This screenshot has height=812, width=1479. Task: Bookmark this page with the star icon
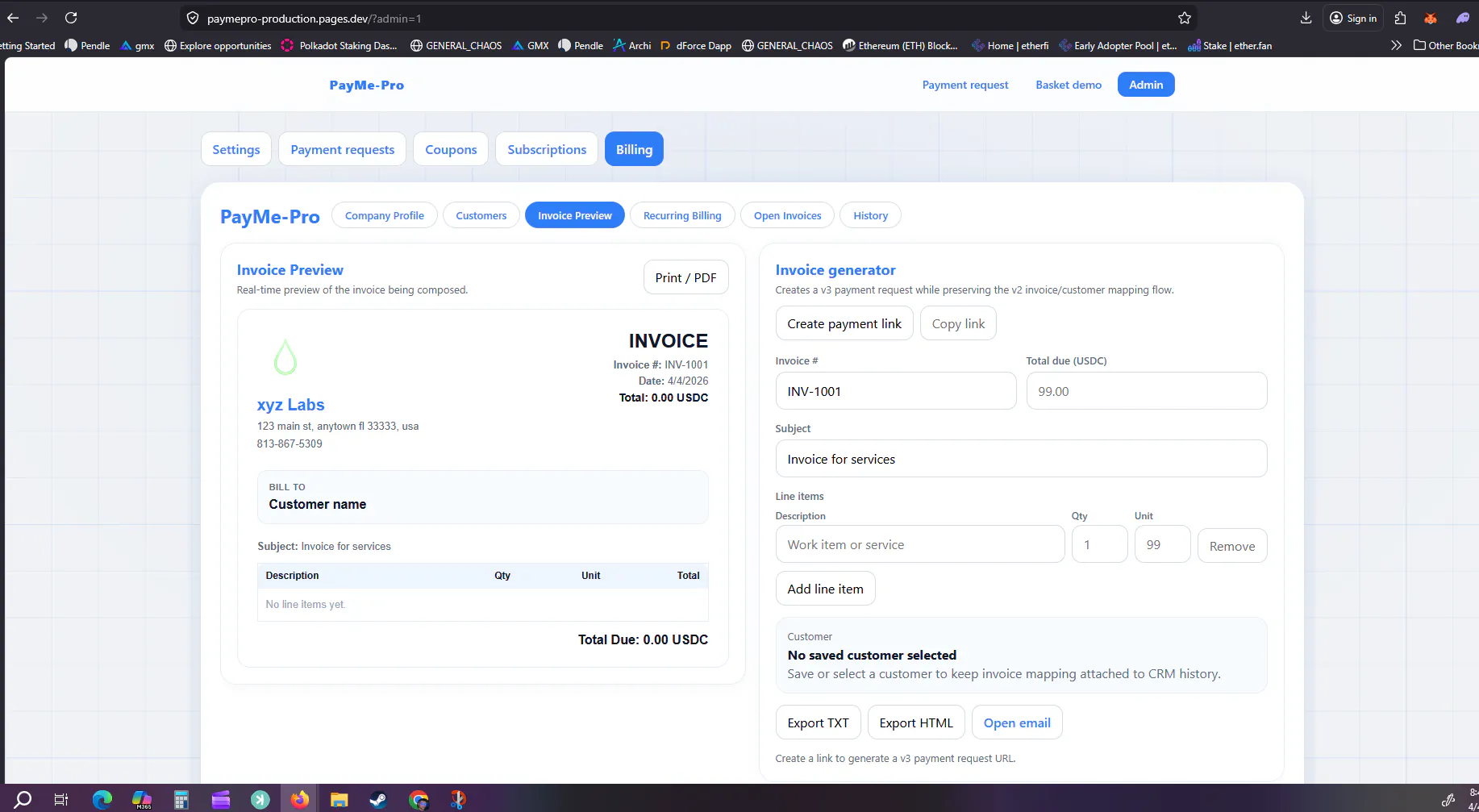[1184, 18]
